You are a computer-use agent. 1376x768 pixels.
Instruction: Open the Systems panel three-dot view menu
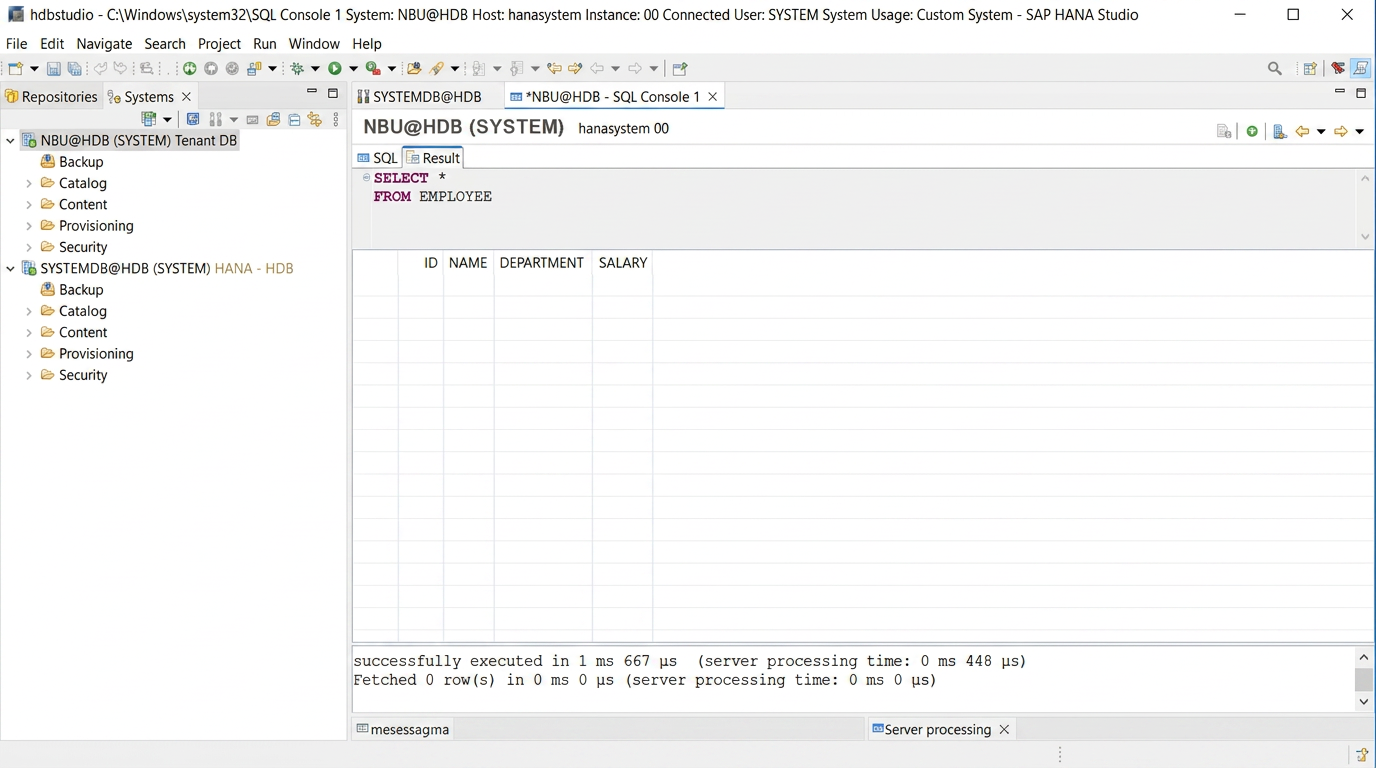coord(336,120)
